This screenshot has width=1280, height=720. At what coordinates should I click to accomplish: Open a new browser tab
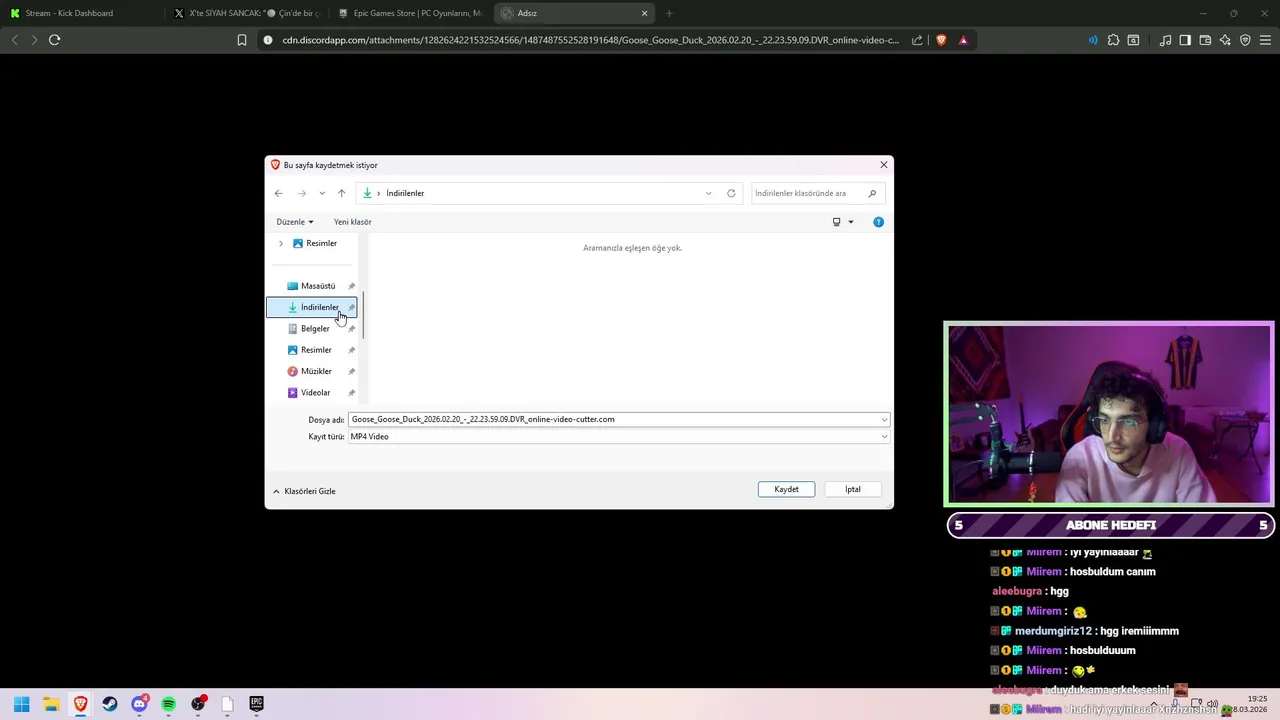669,13
